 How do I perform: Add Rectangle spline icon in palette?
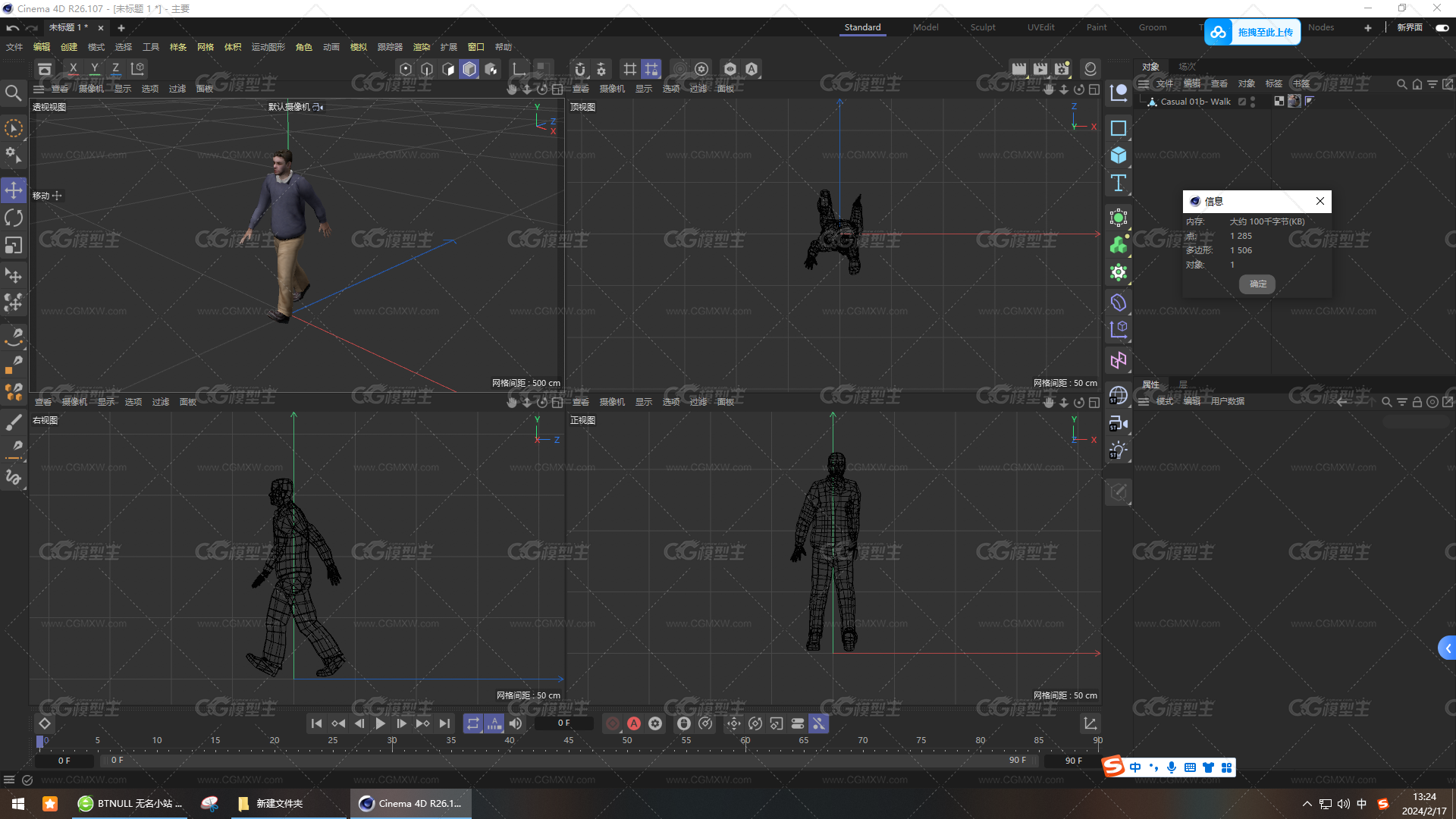(1119, 128)
